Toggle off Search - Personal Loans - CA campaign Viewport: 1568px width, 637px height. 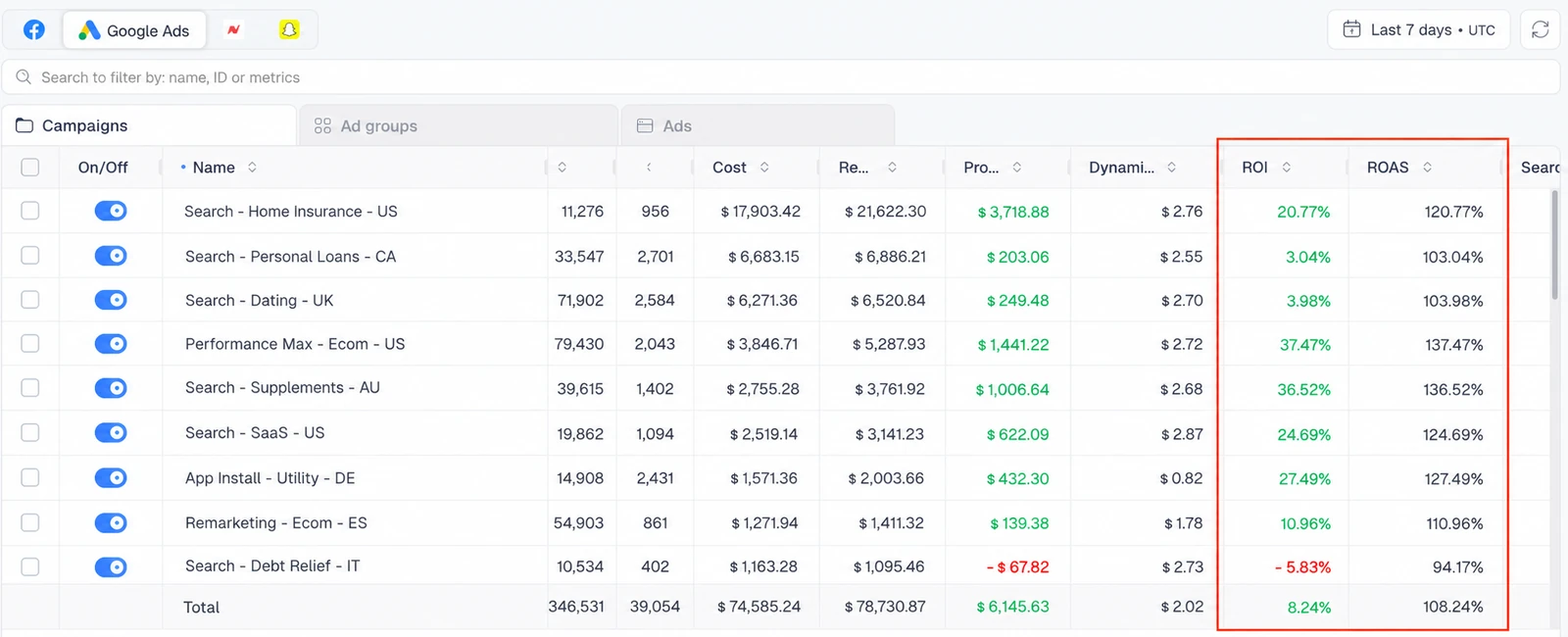(111, 256)
